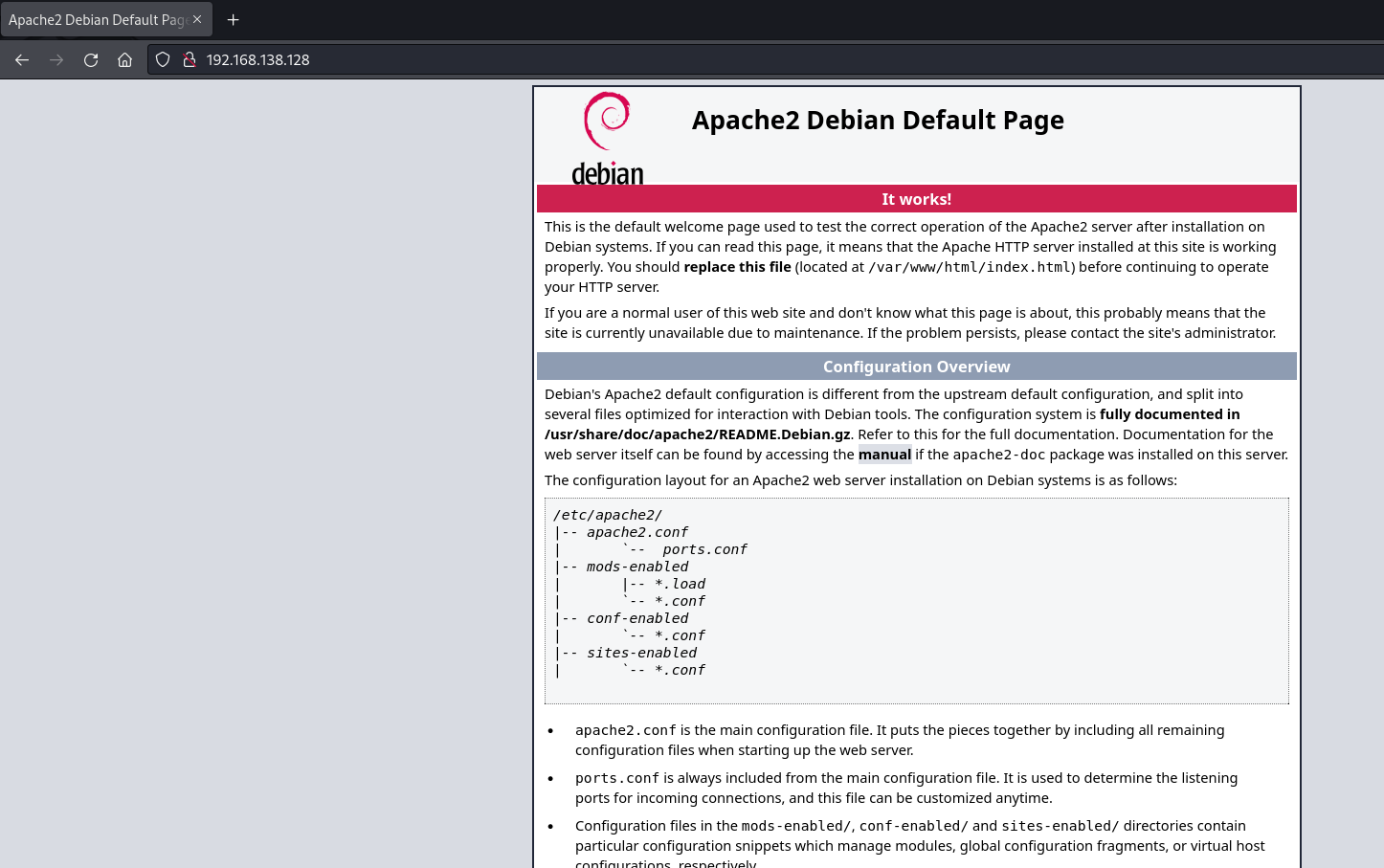The width and height of the screenshot is (1384, 868).
Task: Click sites-enabled/ in the third bullet
Action: point(1060,826)
